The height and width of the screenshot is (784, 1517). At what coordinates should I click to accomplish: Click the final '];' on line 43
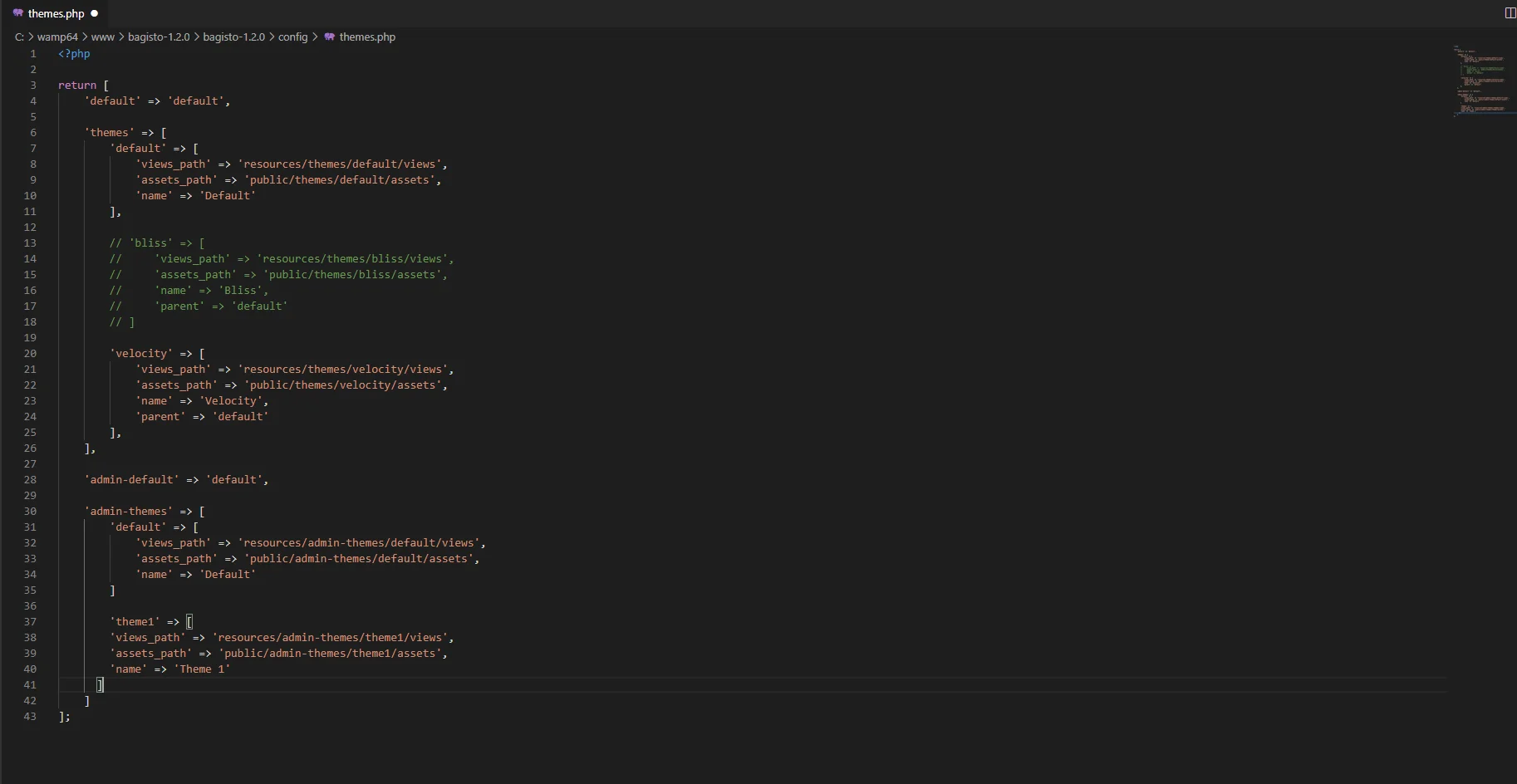[65, 717]
